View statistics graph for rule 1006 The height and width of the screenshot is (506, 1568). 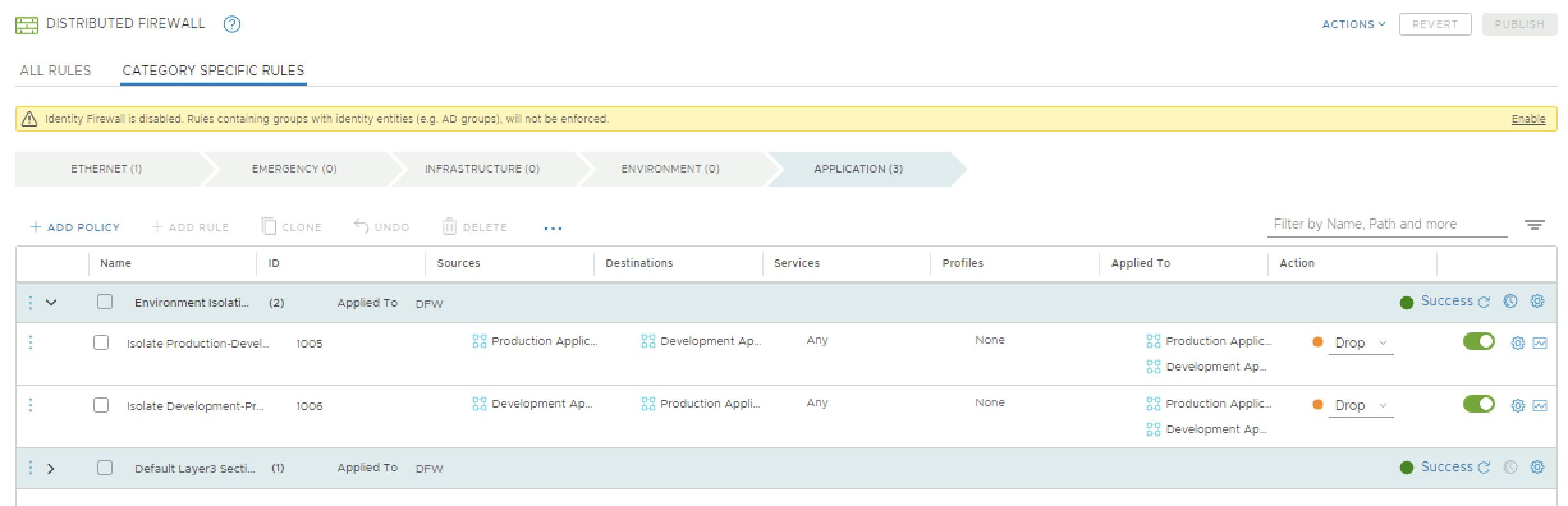(x=1540, y=406)
